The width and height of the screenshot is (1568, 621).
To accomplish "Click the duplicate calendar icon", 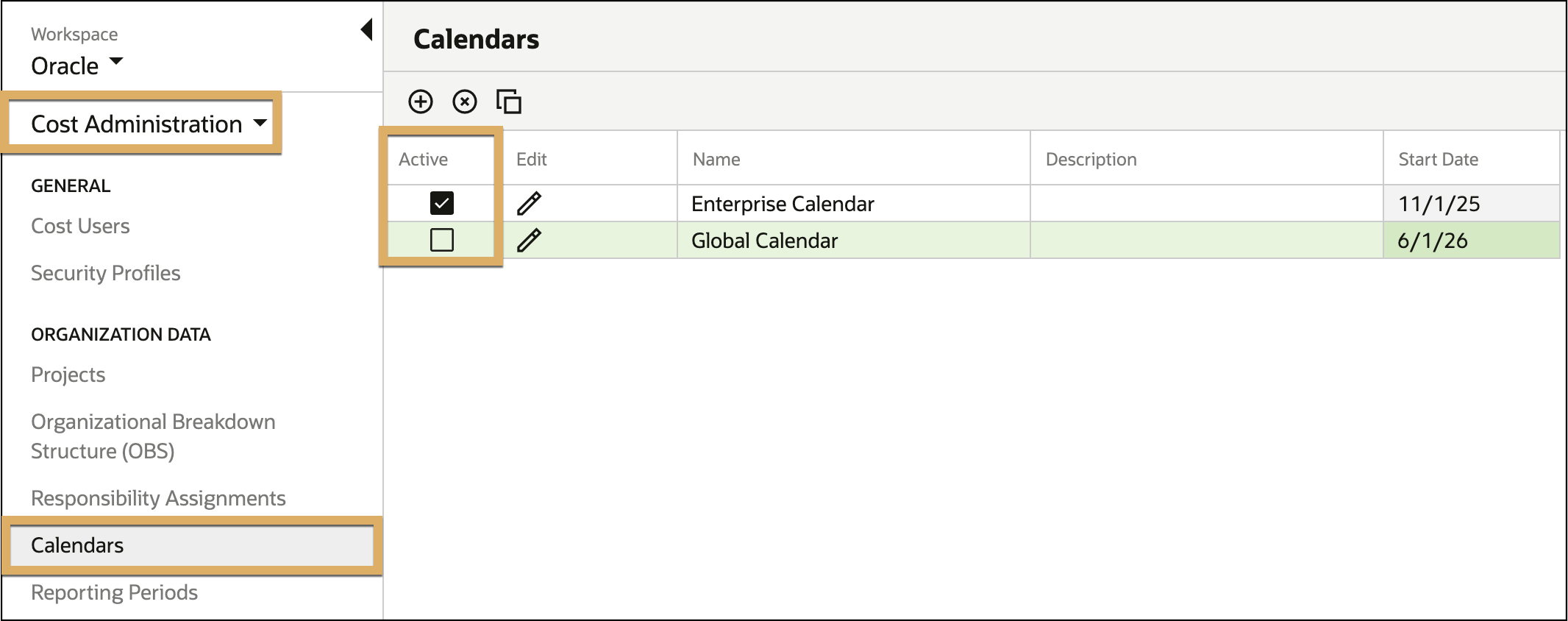I will point(509,102).
